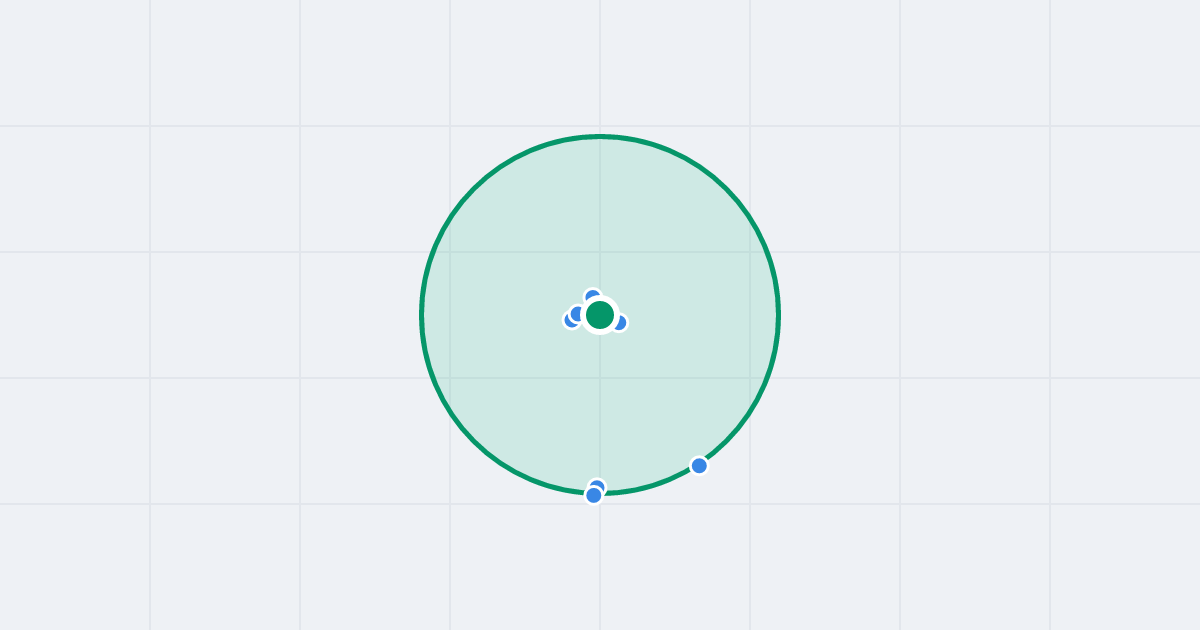Screen dimensions: 1200x630
Task: Select the front blue dot at the circle's bottom
Action: tap(594, 495)
